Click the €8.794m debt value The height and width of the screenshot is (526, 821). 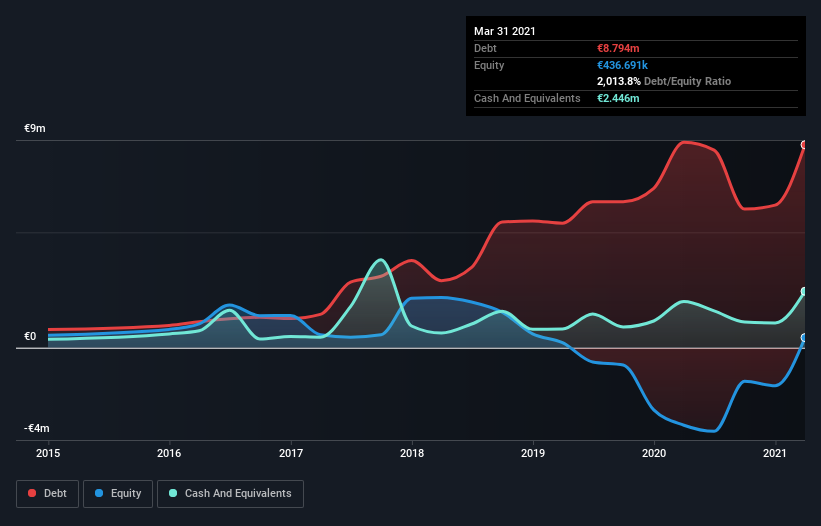click(618, 49)
